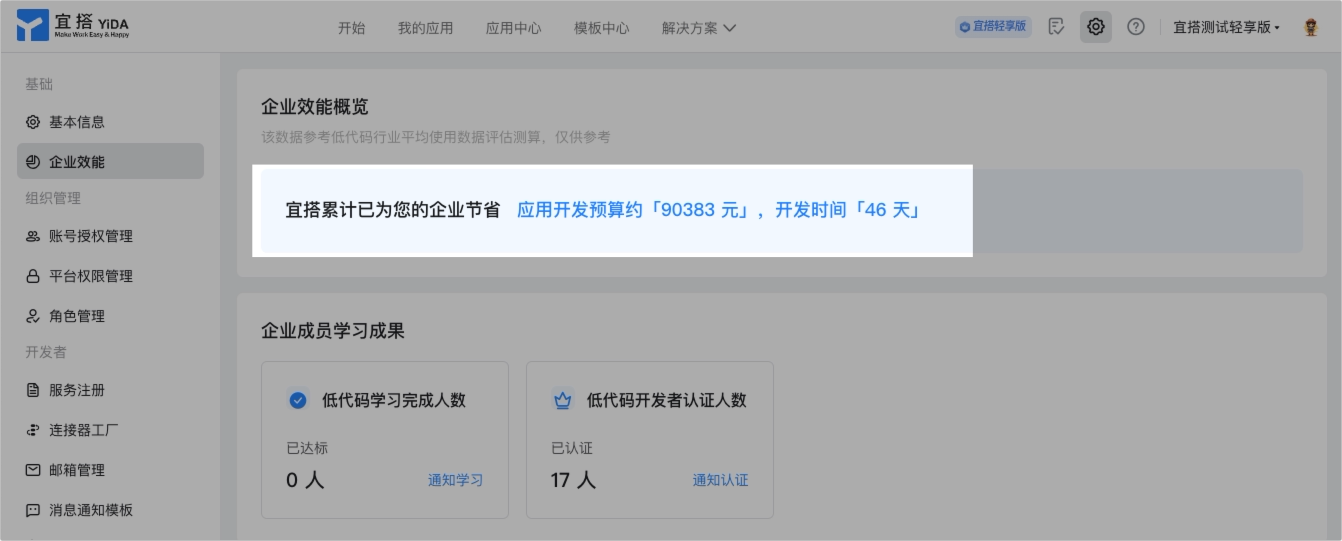This screenshot has height=541, width=1342.
Task: Click the 邮箱管理 envelope icon
Action: [x=33, y=470]
